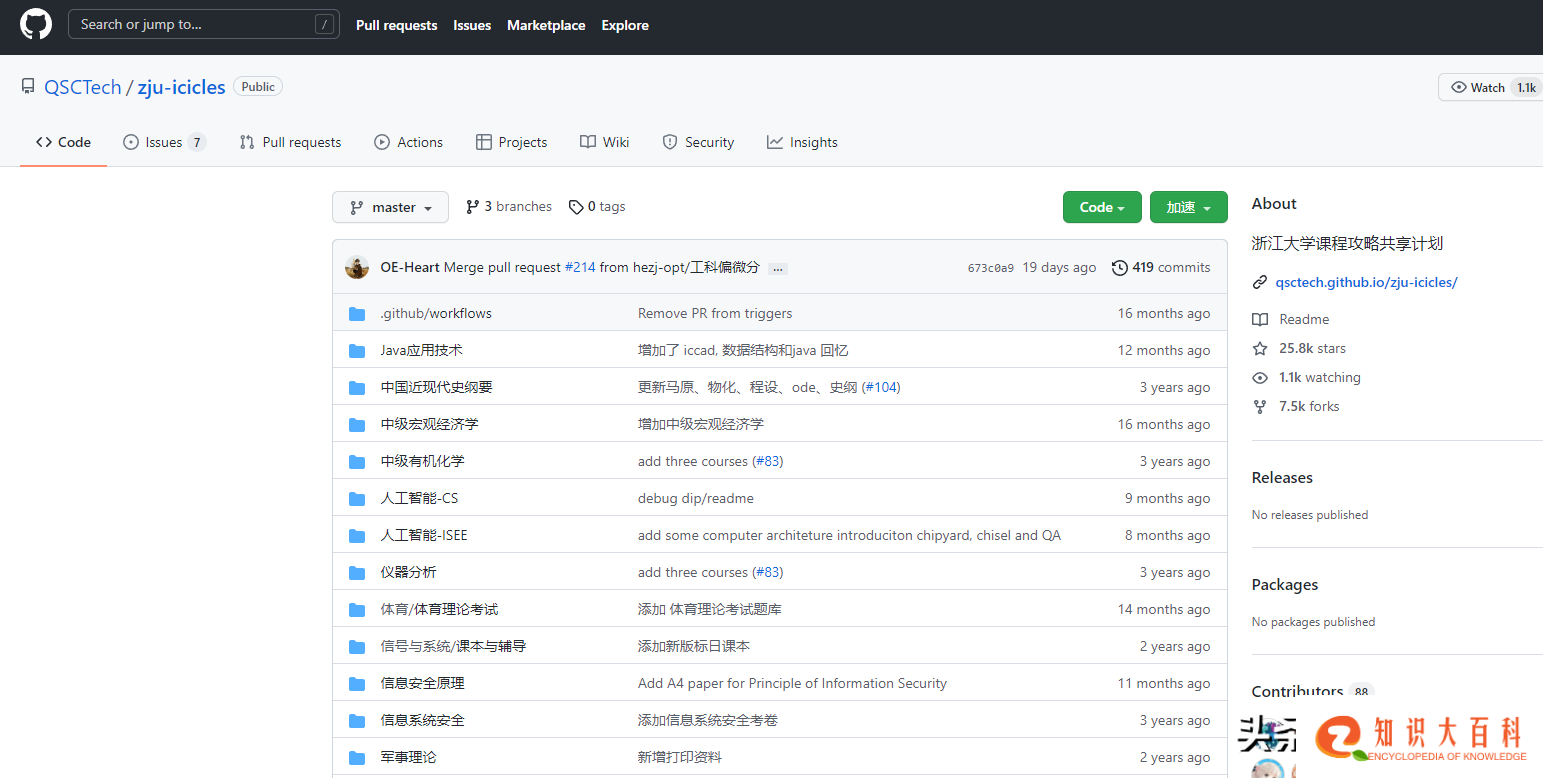Open Explore in the top header
This screenshot has width=1543, height=778.
tap(625, 25)
